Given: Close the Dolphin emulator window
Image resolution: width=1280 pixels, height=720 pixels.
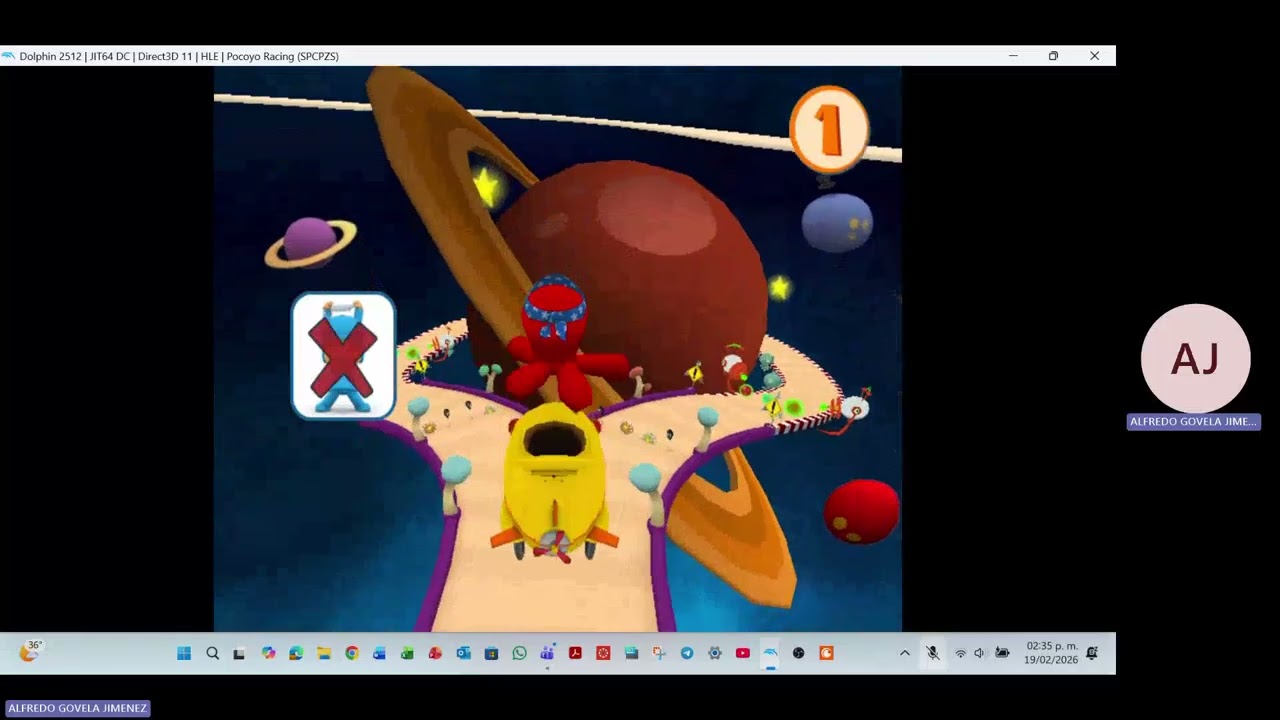Looking at the screenshot, I should point(1094,56).
